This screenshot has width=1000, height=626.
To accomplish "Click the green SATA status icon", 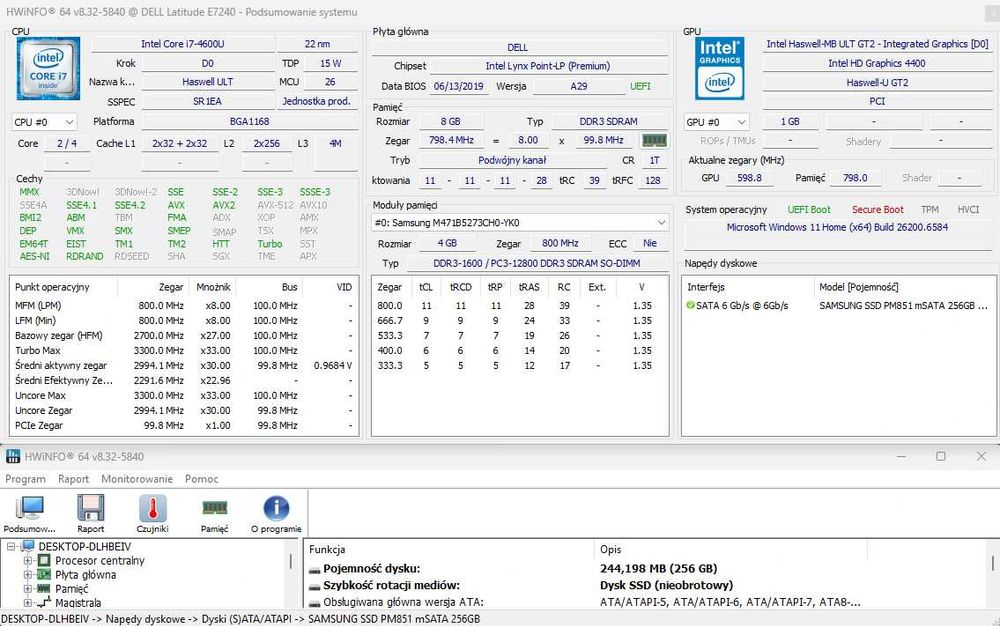I will click(690, 305).
